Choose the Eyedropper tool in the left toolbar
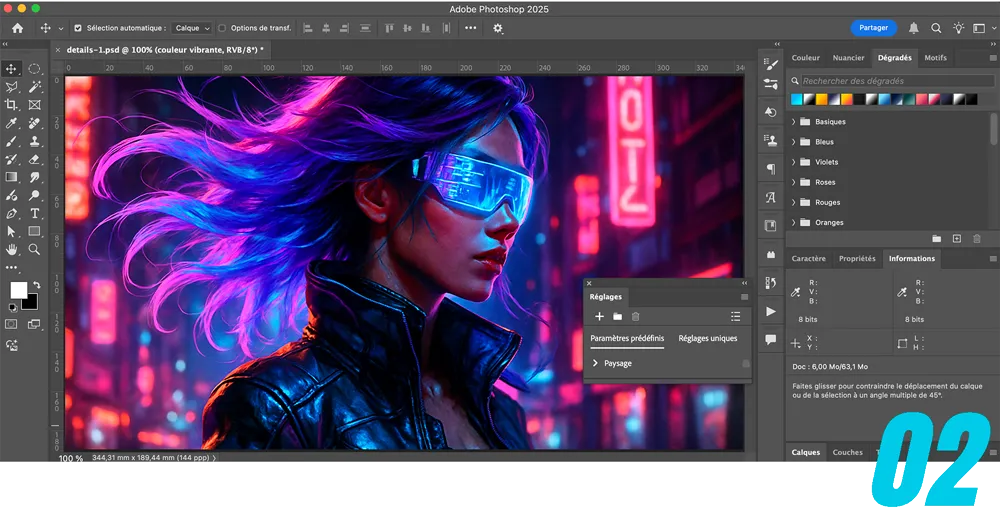This screenshot has width=1000, height=519. 12,123
